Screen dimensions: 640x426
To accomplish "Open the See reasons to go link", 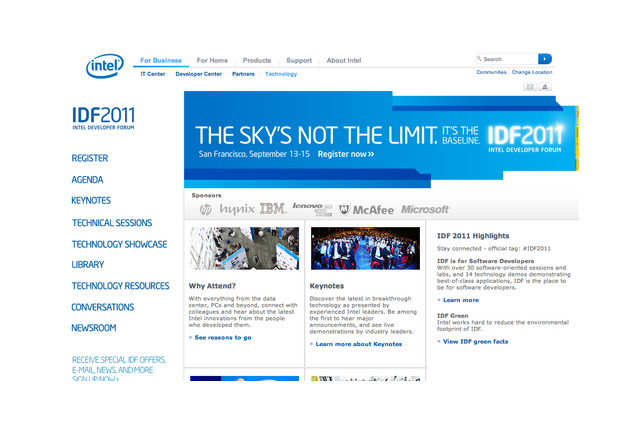I will tap(223, 337).
